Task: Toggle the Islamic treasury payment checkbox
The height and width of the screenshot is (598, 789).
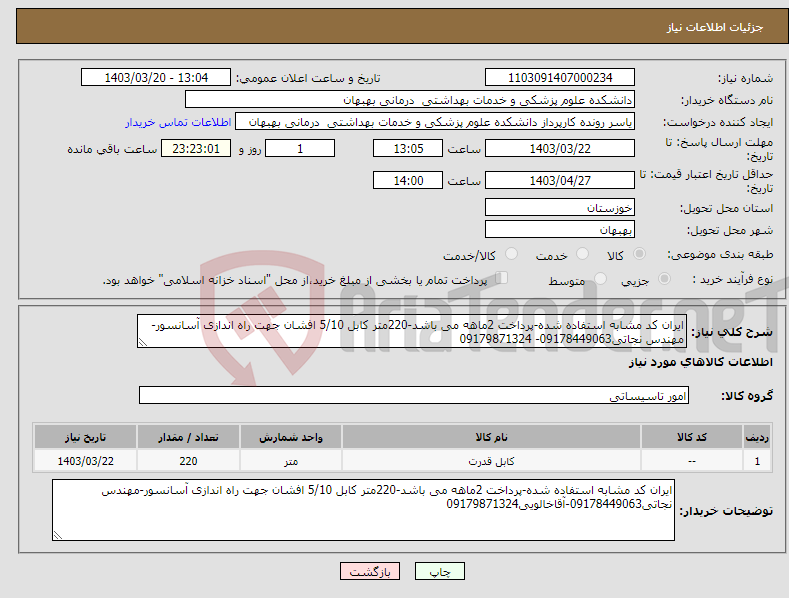Action: click(x=502, y=278)
